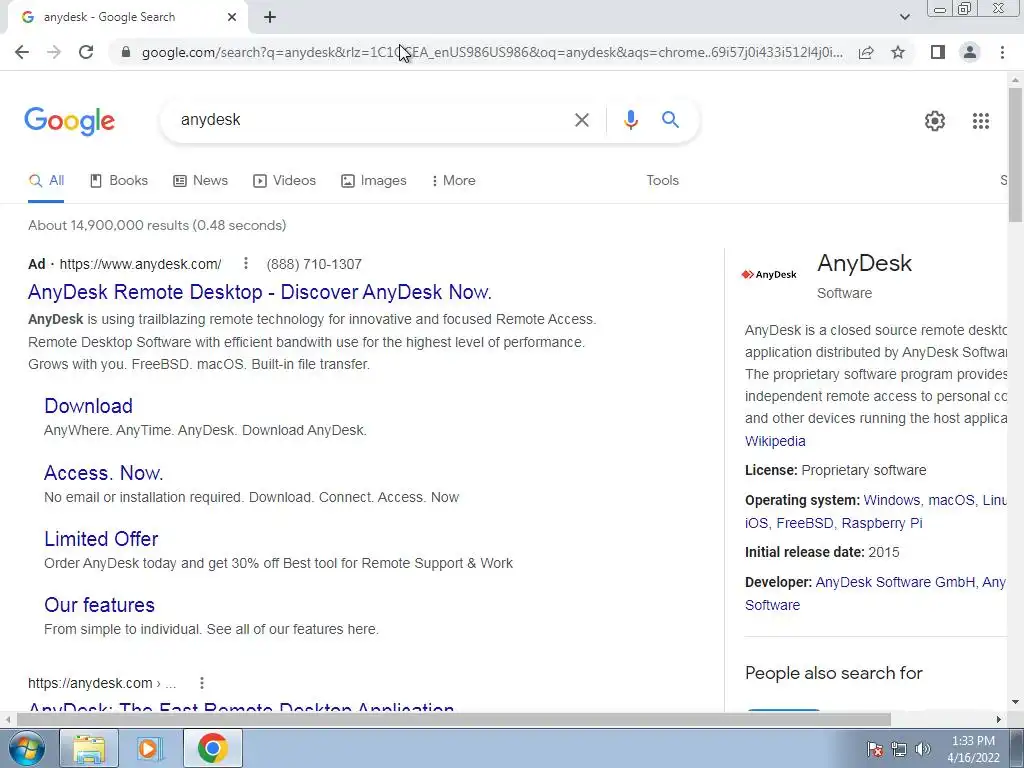
Task: Open Windows Explorer from the taskbar
Action: 89,748
